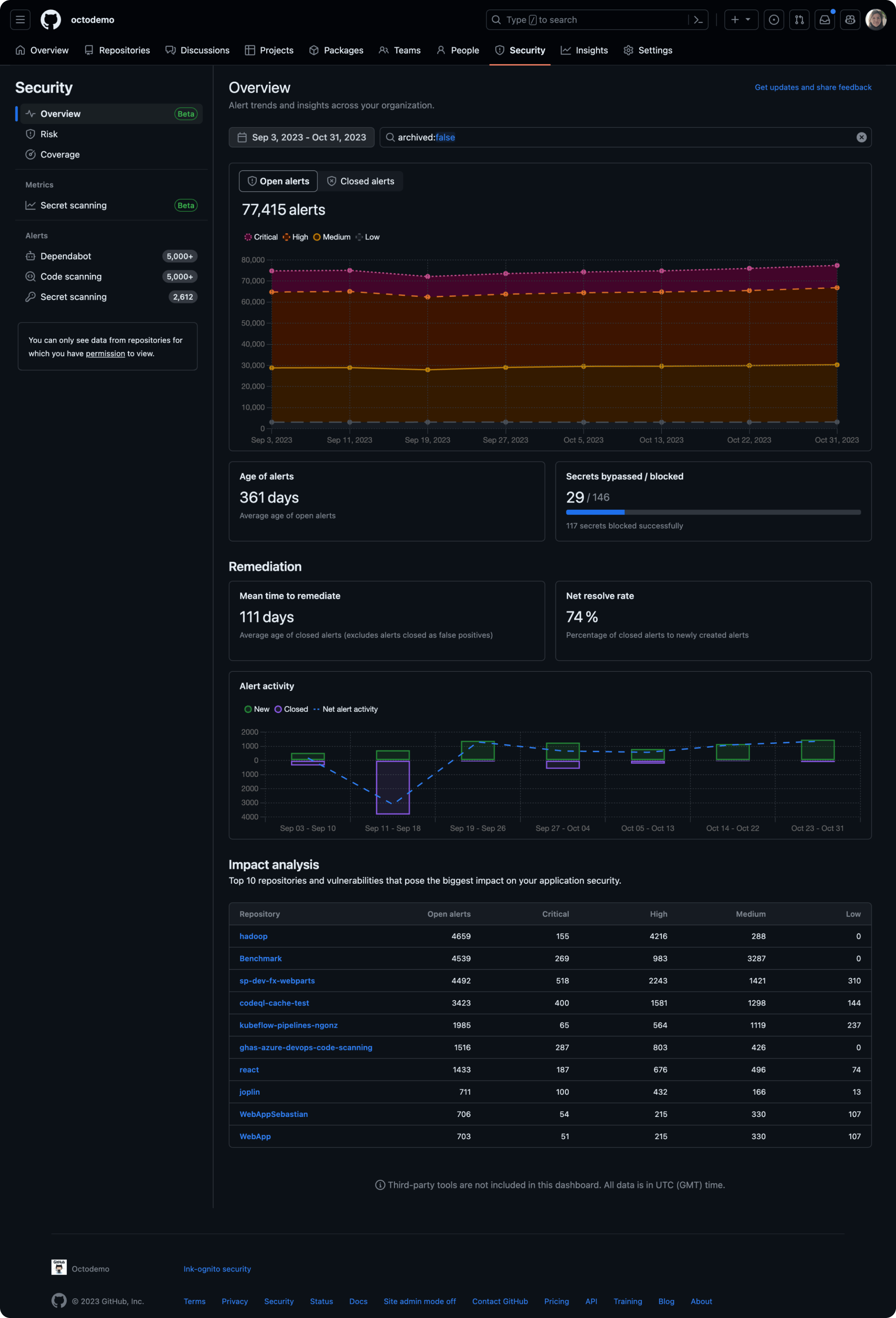Open the hadoop repository link
896x1318 pixels.
(253, 936)
